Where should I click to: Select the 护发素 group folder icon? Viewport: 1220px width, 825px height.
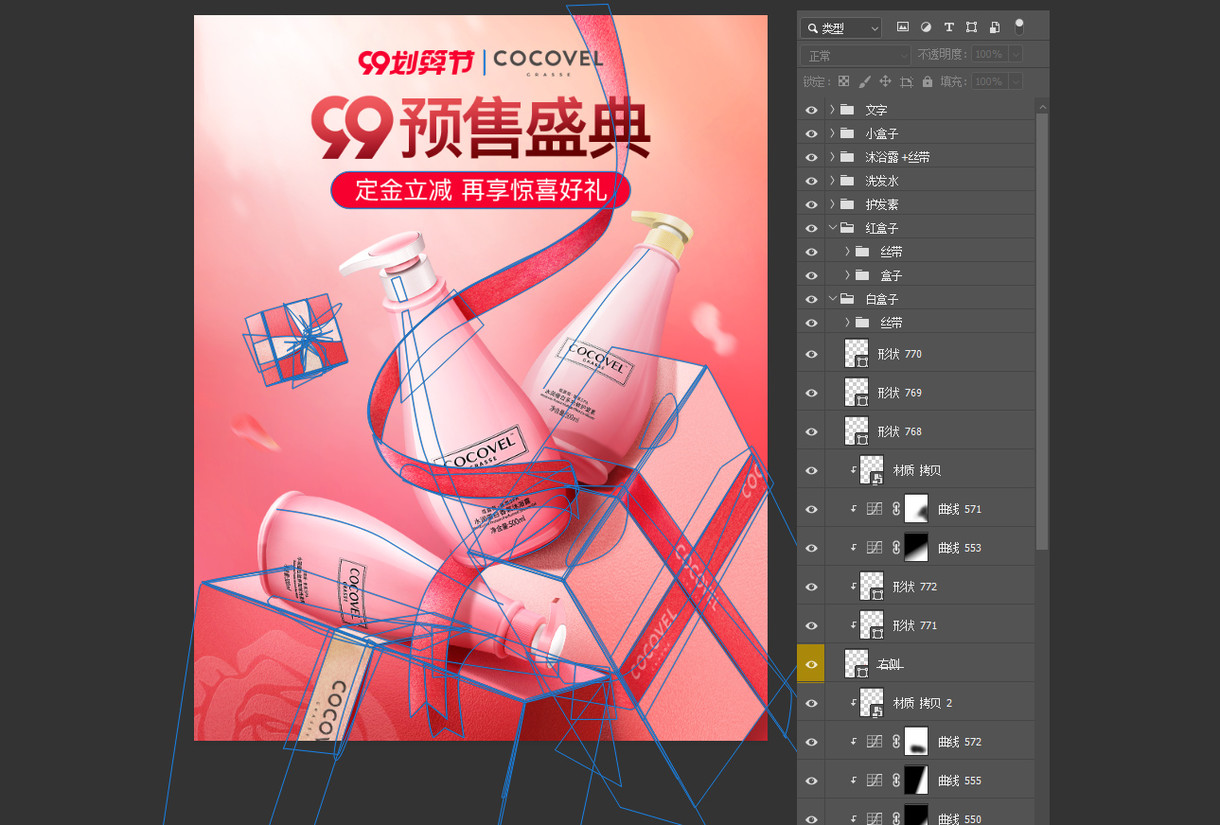tap(847, 204)
